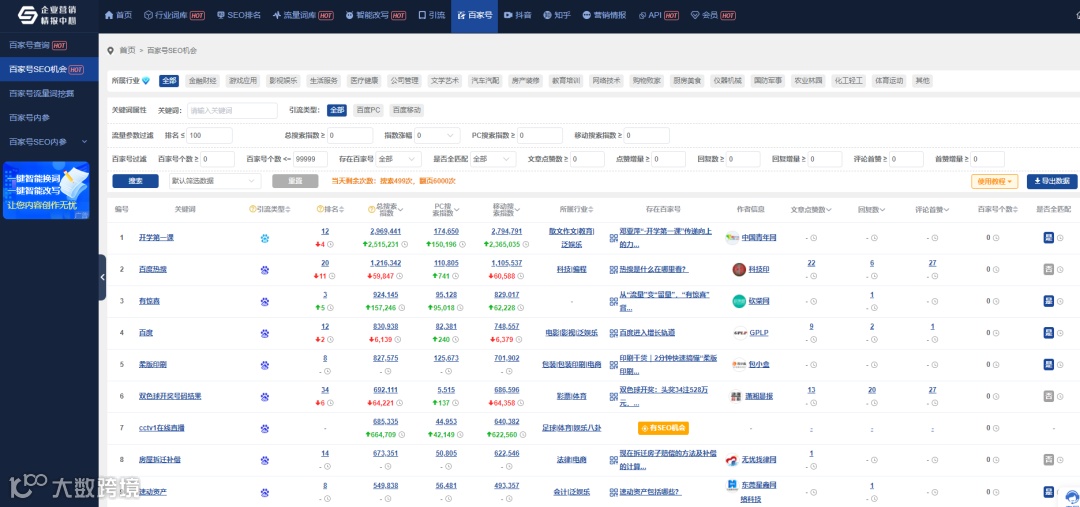Collapse the left sidebar with the arrow handle

coord(102,277)
